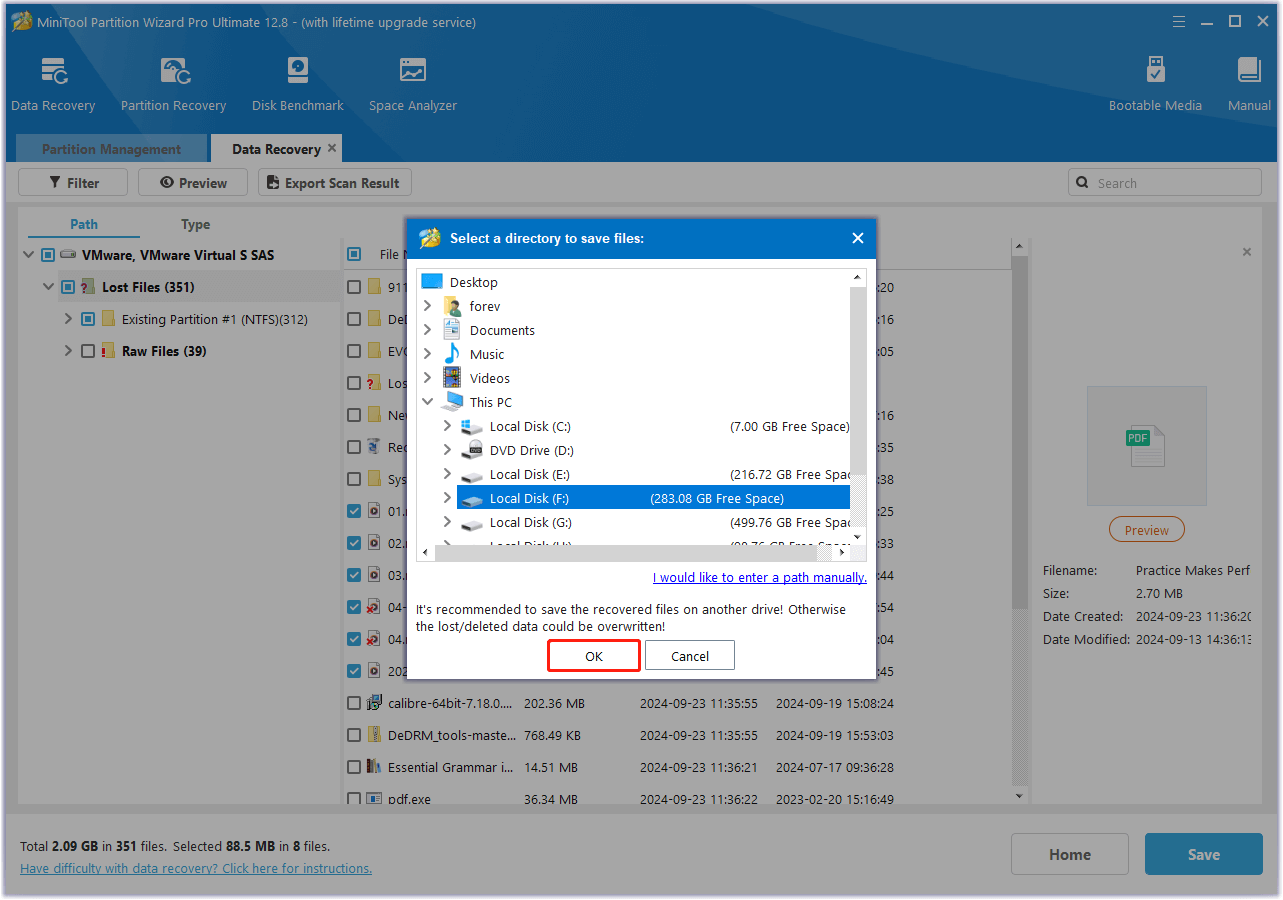Click the Raw Files folder icon

coord(108,351)
